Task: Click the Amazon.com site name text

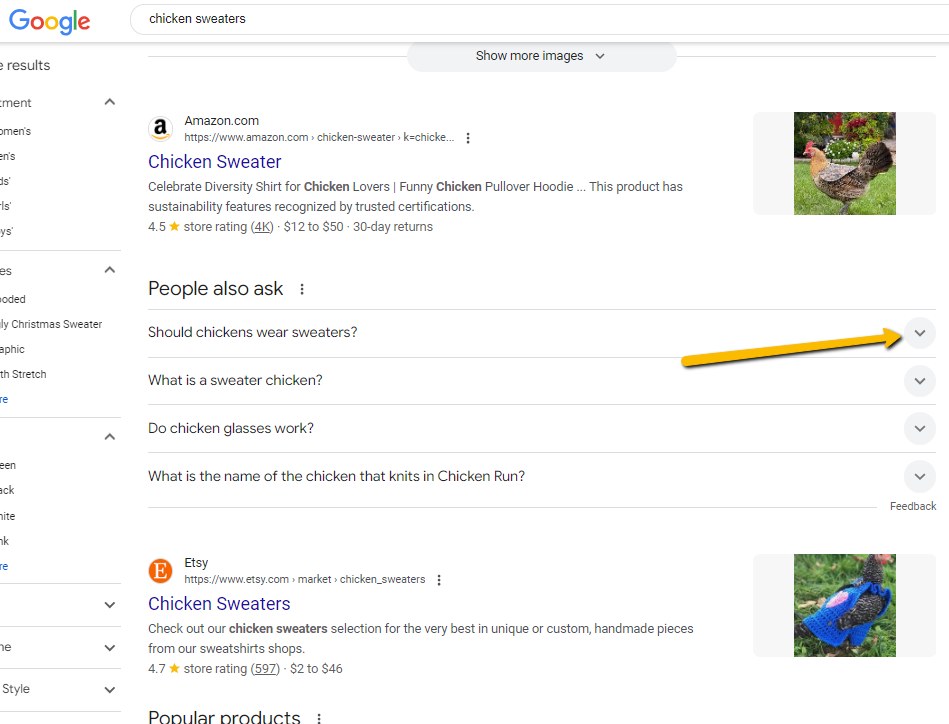Action: coord(222,121)
